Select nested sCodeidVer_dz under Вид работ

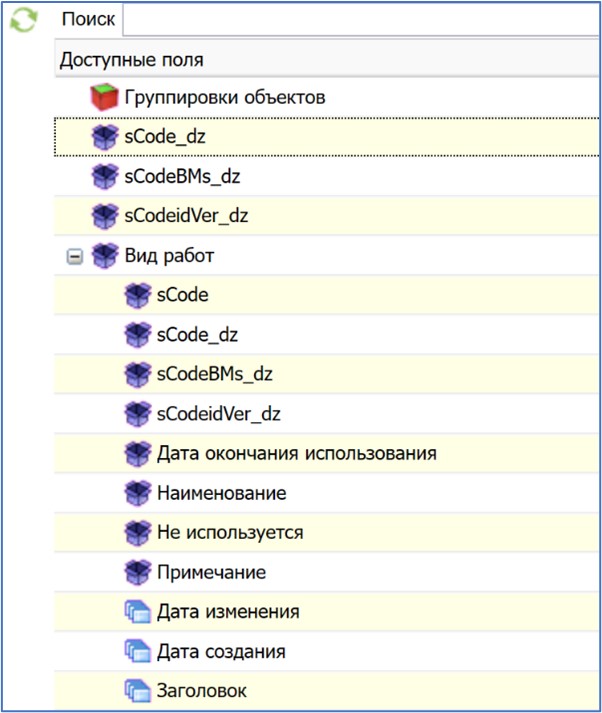pyautogui.click(x=218, y=414)
